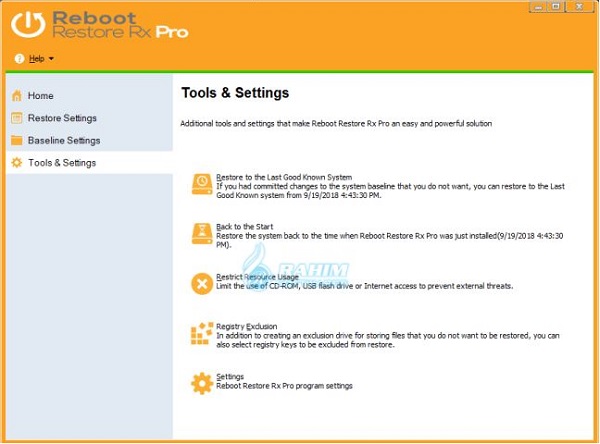Click the Baseline Settings folder icon

tap(16, 140)
